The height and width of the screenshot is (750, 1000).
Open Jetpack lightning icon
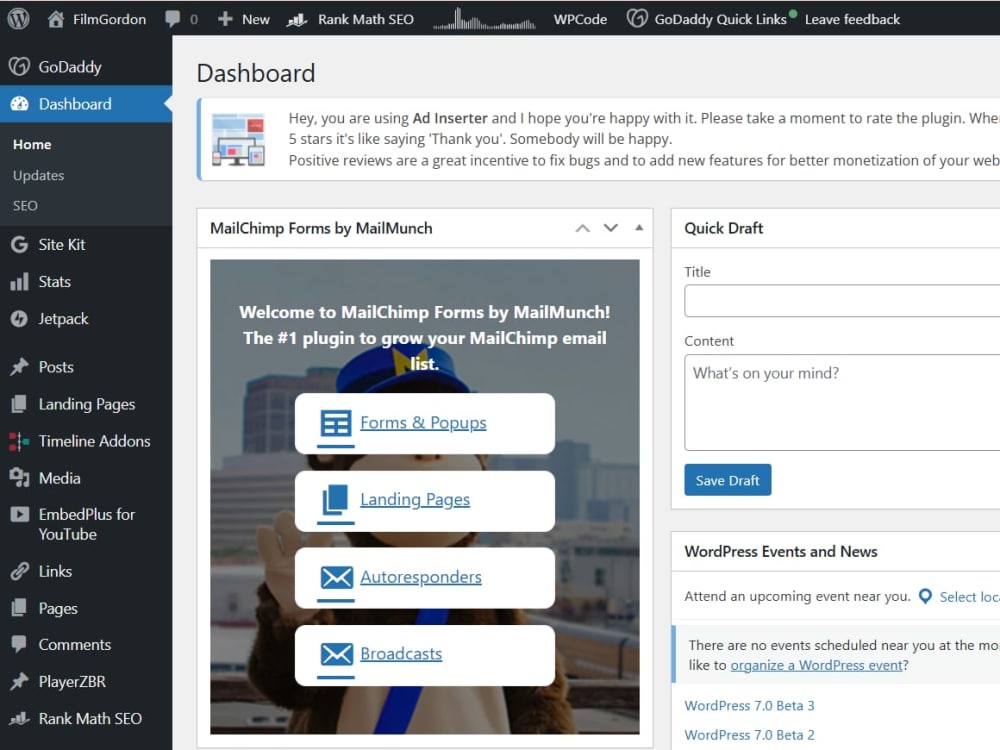(x=19, y=319)
